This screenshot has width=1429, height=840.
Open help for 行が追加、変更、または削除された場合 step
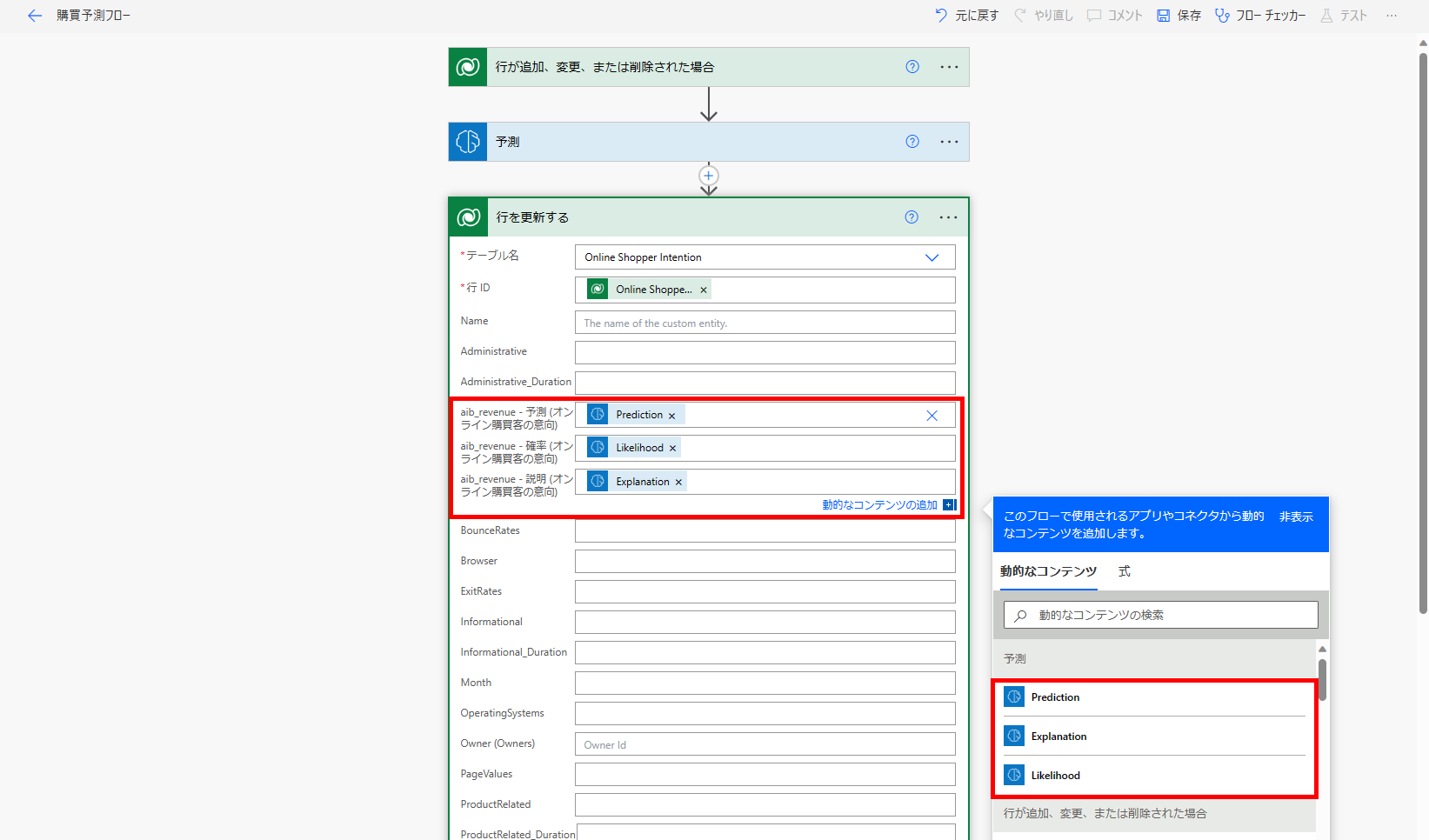click(x=912, y=67)
